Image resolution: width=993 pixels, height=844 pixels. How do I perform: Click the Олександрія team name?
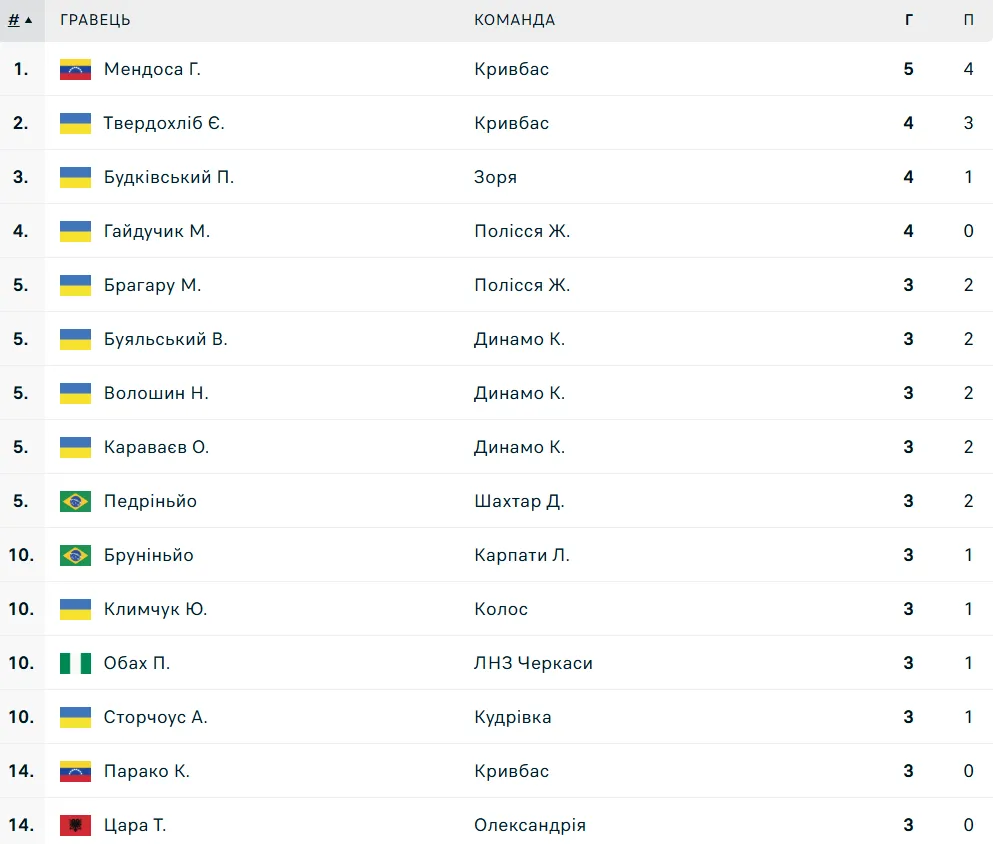pos(529,825)
